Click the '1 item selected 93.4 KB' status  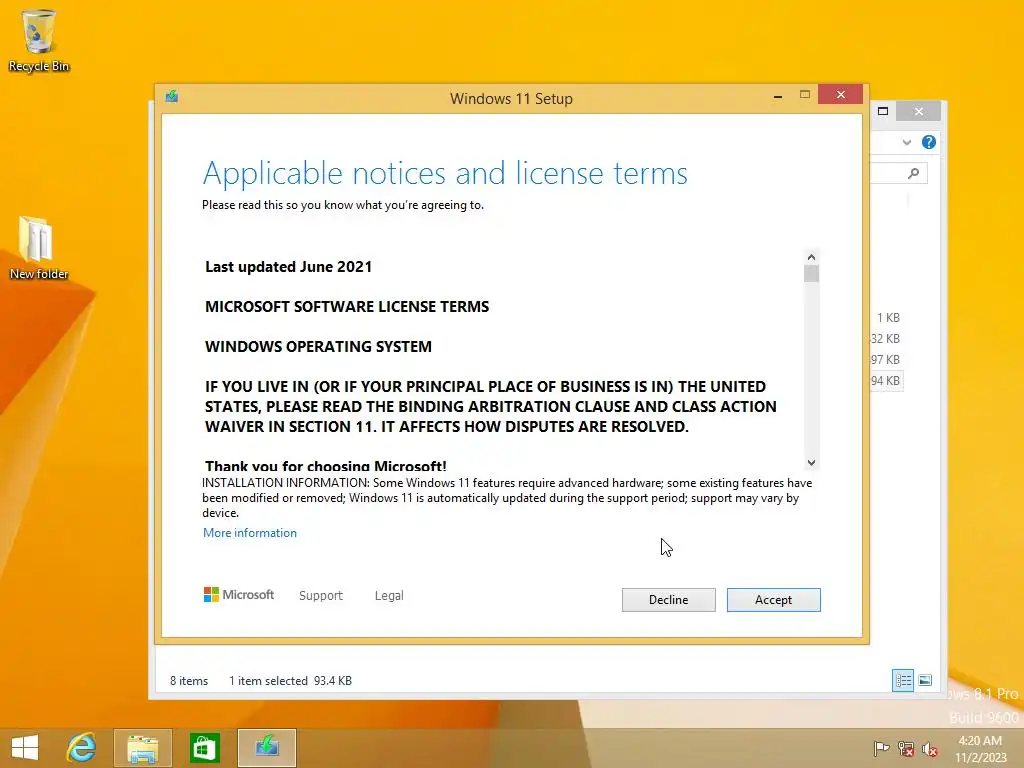tap(290, 680)
